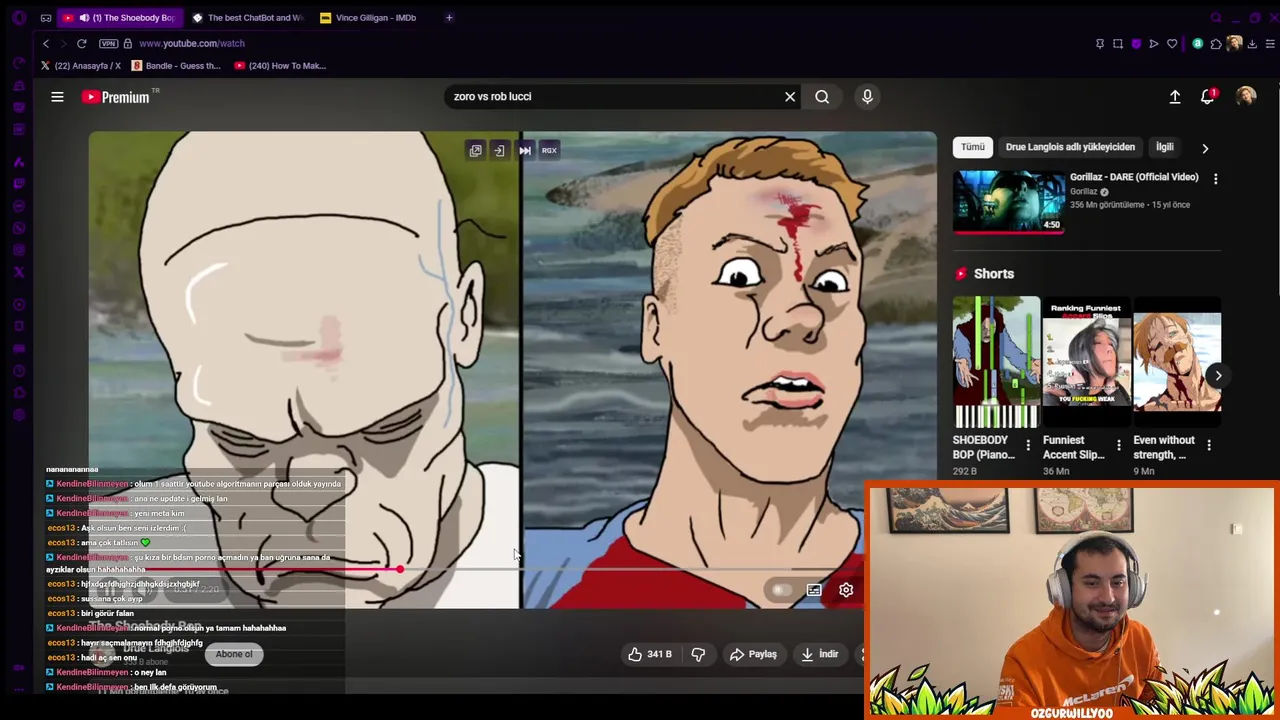
Task: Click the Paylaş share button
Action: [753, 654]
